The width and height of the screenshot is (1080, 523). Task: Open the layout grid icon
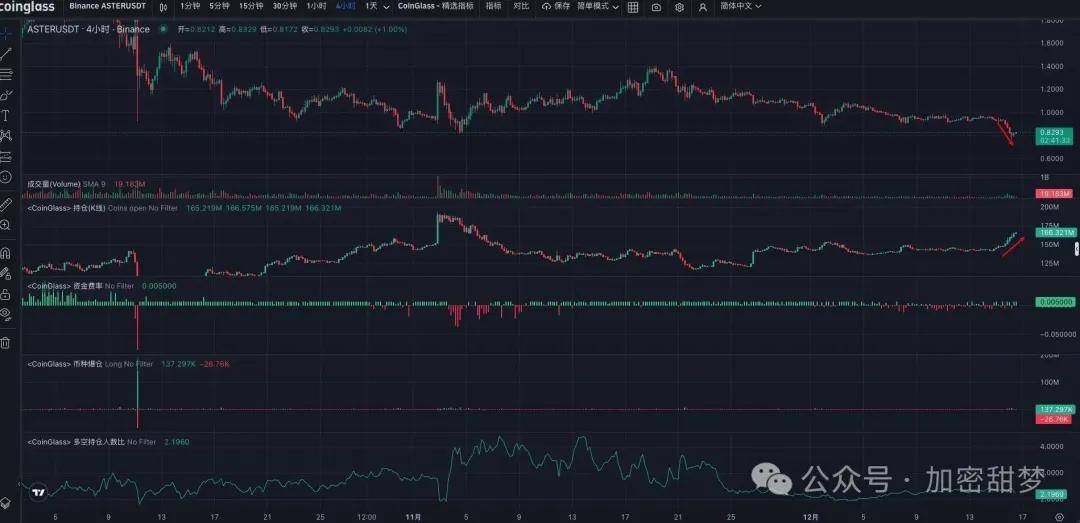(x=634, y=7)
